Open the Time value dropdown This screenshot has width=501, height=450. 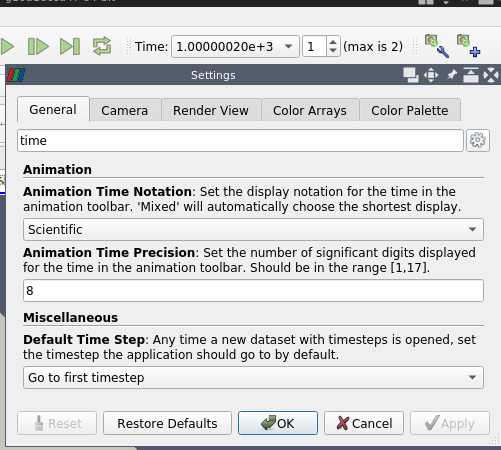(x=235, y=47)
